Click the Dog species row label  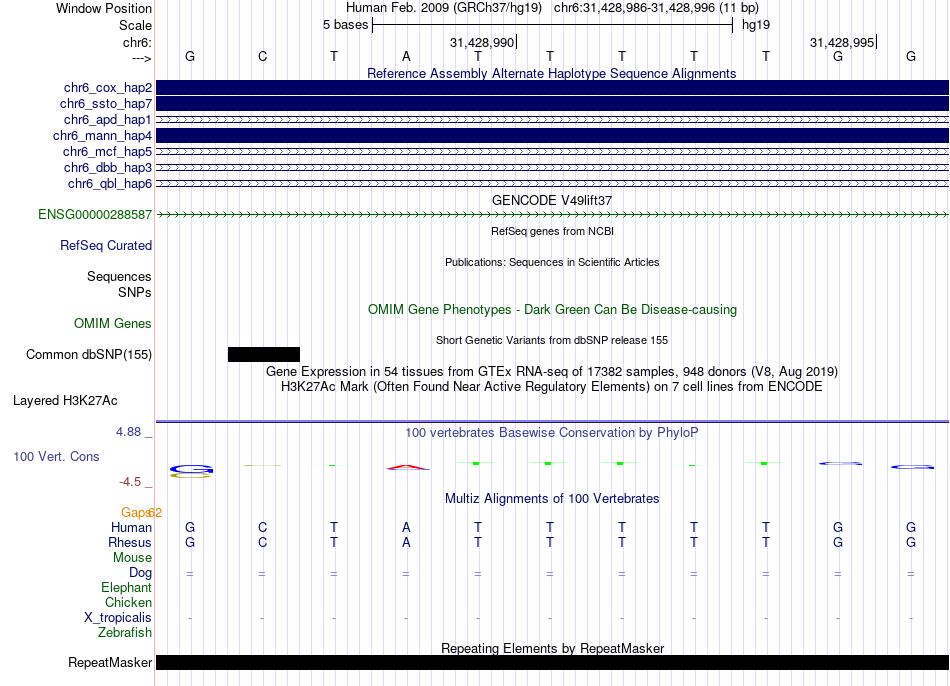tap(140, 573)
